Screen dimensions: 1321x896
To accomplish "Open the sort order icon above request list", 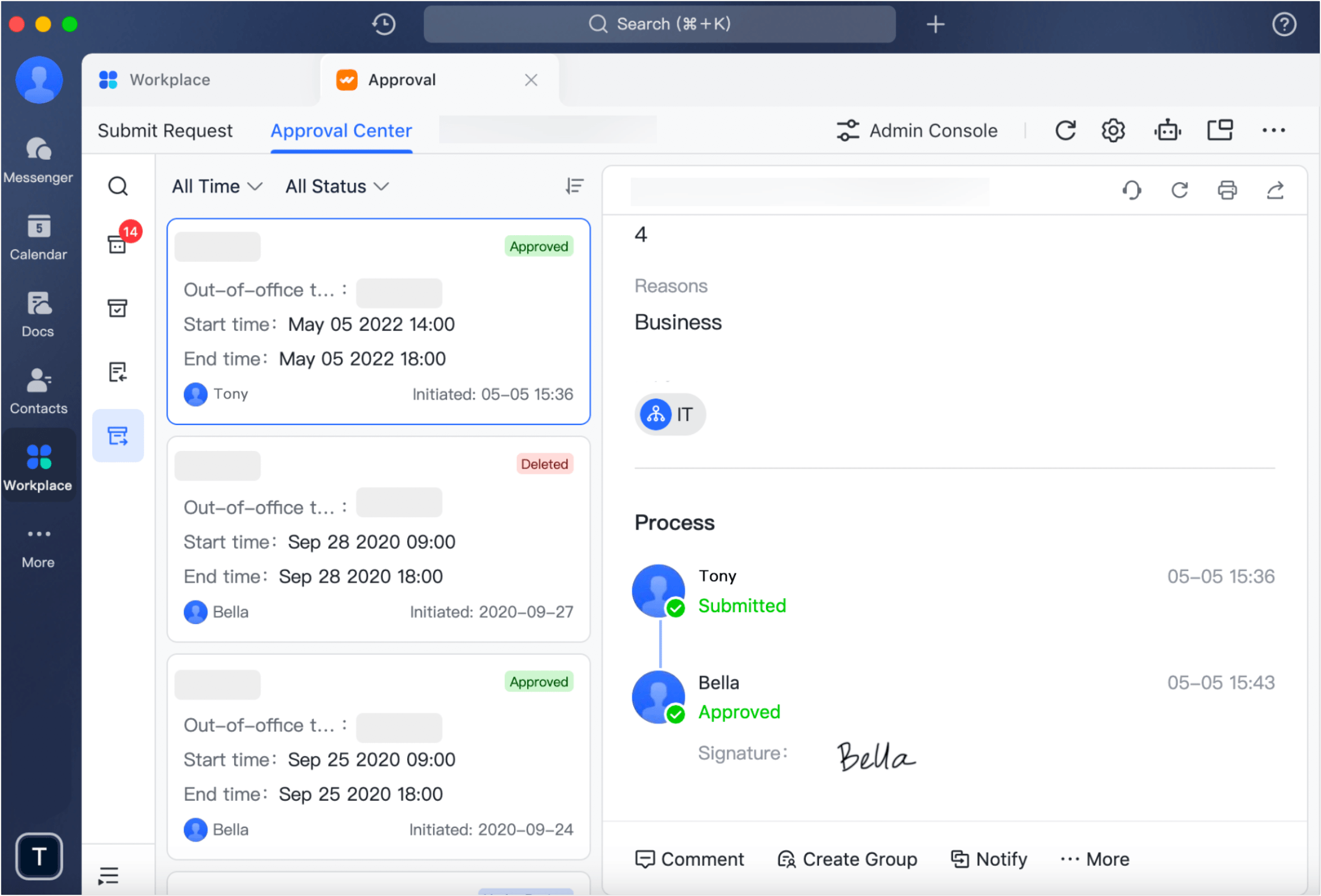I will coord(574,186).
